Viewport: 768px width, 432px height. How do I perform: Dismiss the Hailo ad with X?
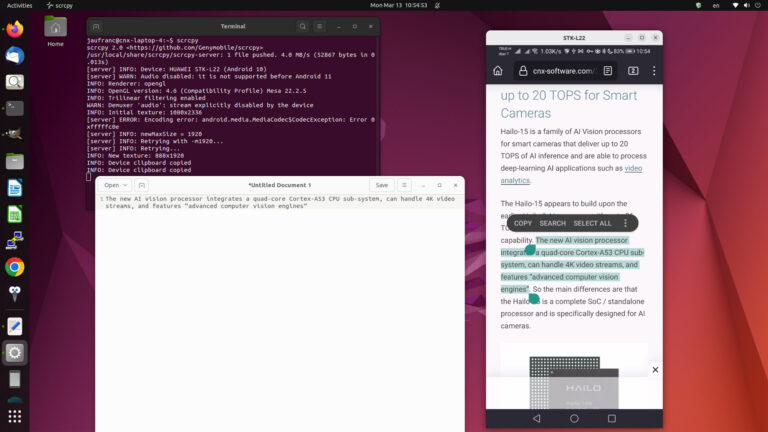pos(655,370)
